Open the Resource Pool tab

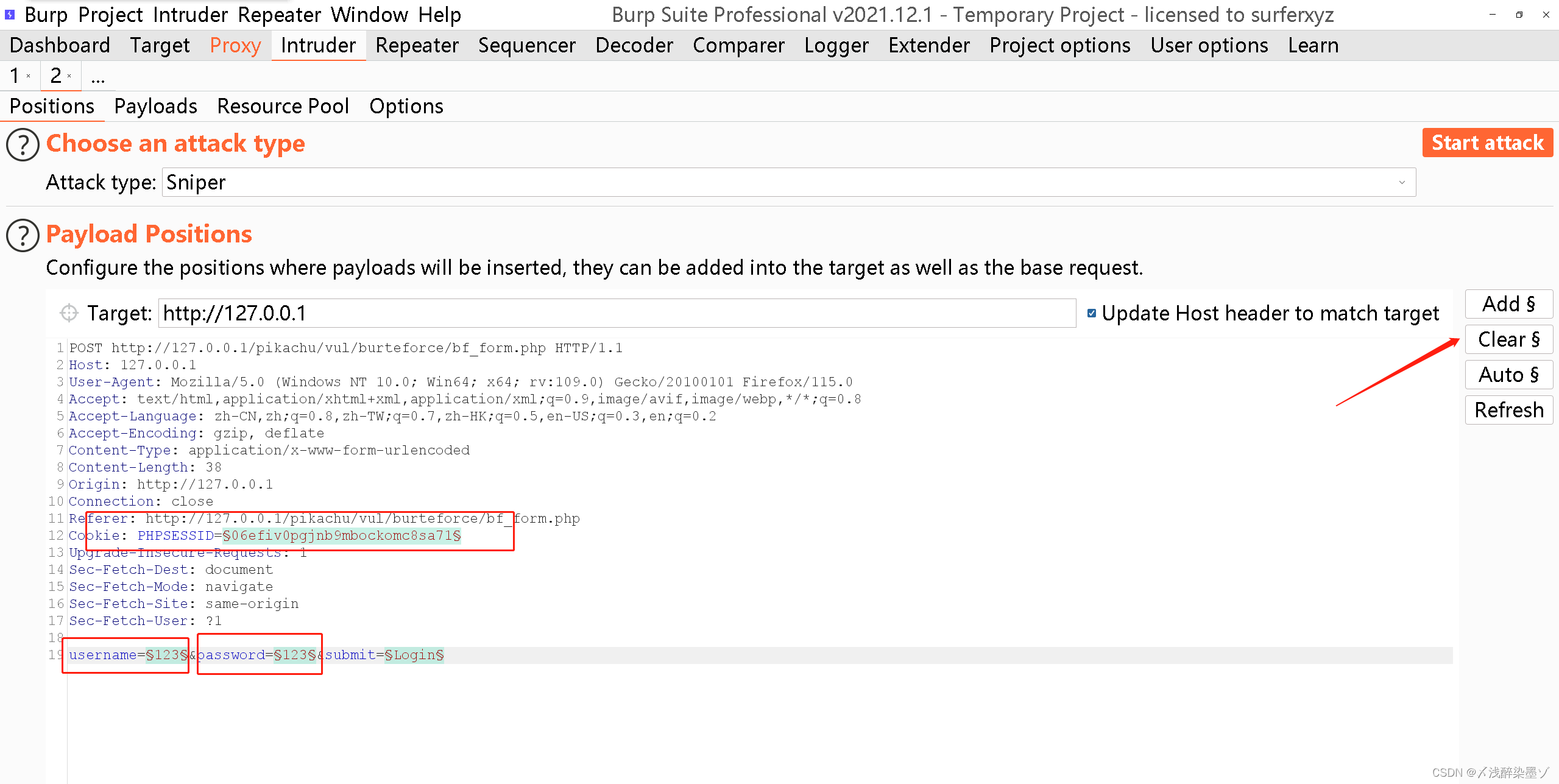pos(283,106)
